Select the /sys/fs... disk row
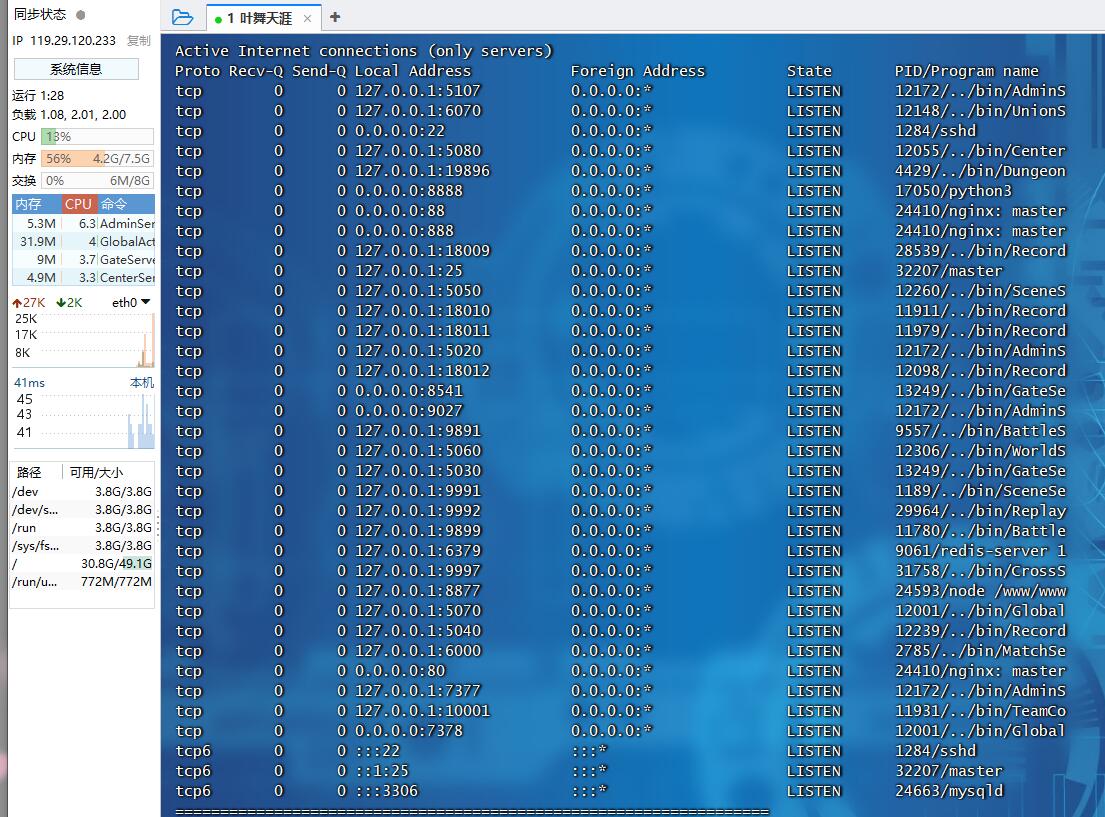 point(82,546)
